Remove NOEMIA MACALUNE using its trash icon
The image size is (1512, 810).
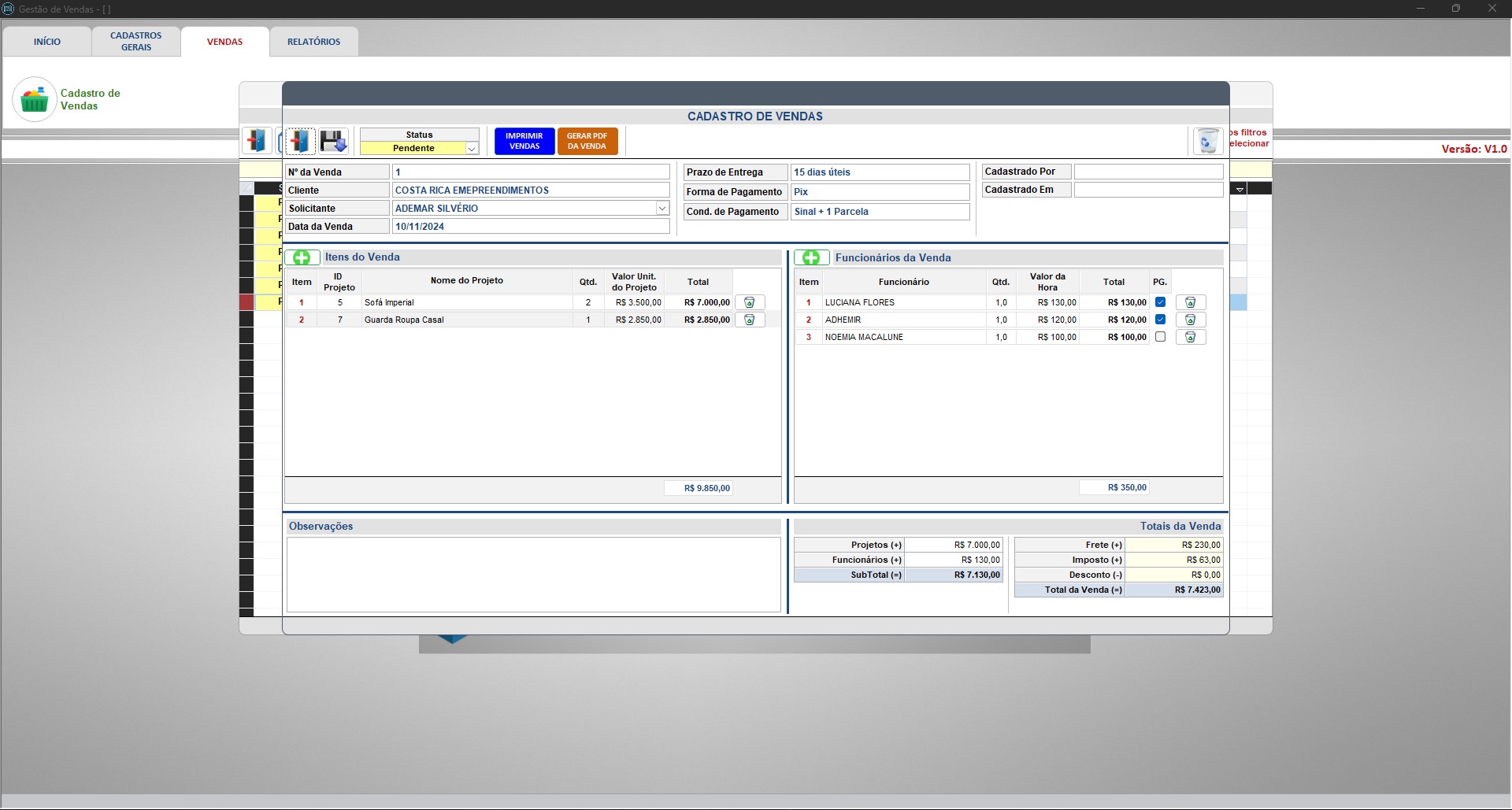point(1191,337)
